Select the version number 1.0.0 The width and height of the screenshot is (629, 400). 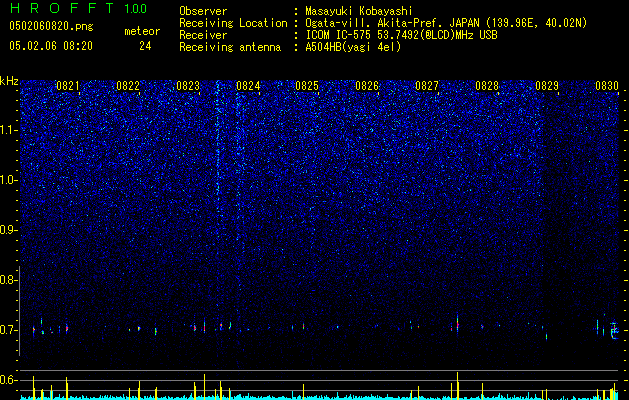(x=136, y=9)
